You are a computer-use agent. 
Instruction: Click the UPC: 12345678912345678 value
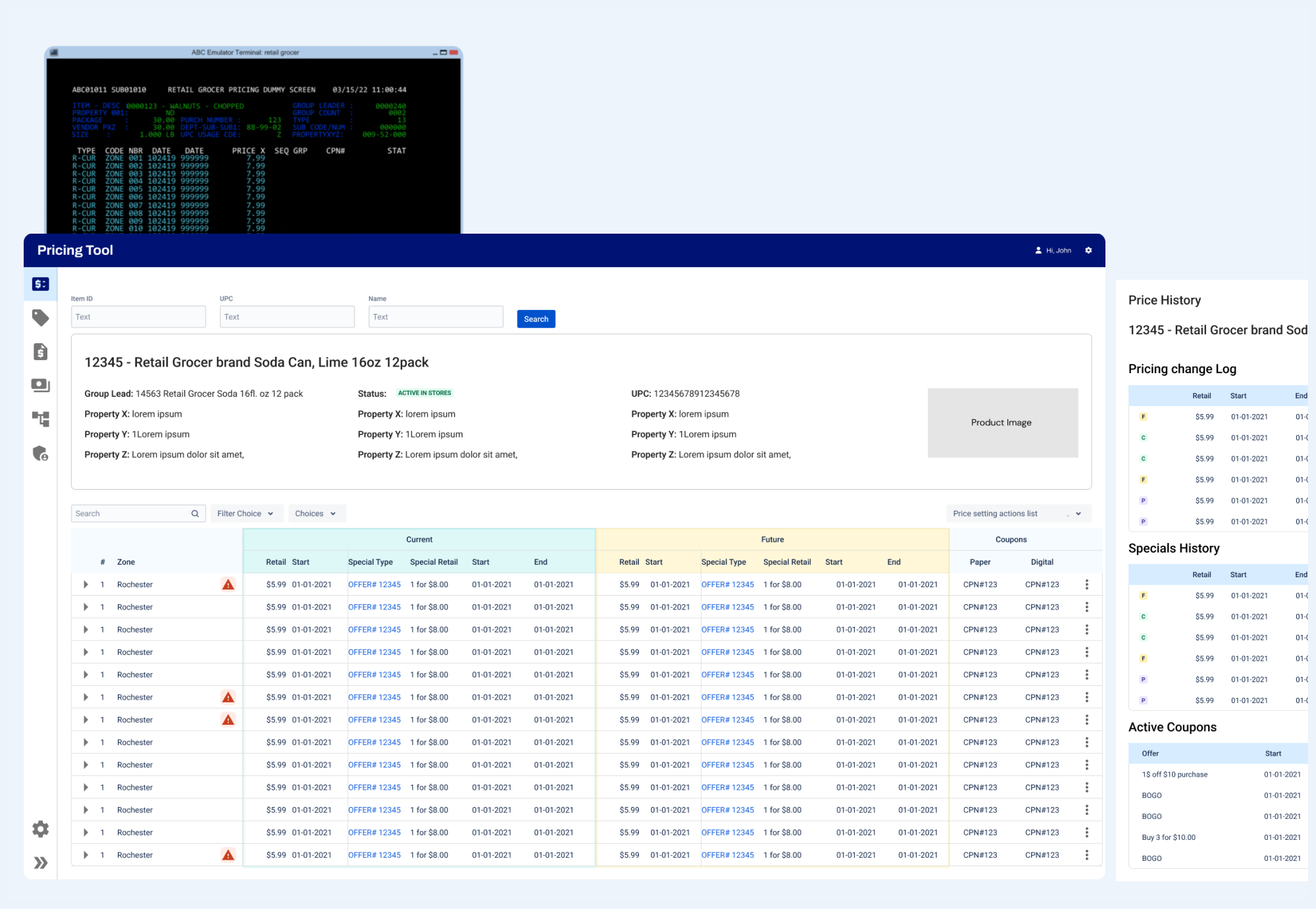pos(686,394)
